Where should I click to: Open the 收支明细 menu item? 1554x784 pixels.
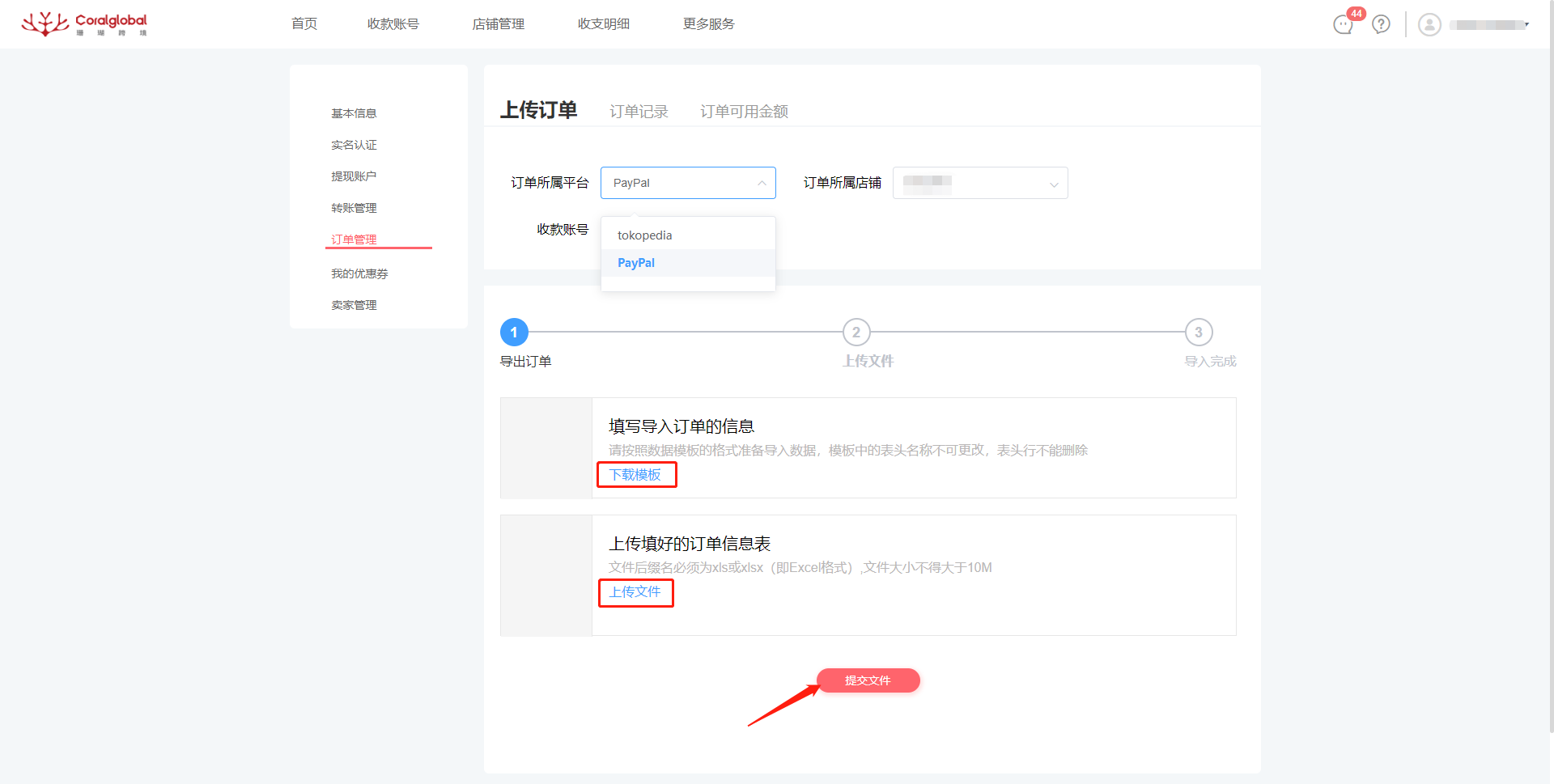coord(603,23)
